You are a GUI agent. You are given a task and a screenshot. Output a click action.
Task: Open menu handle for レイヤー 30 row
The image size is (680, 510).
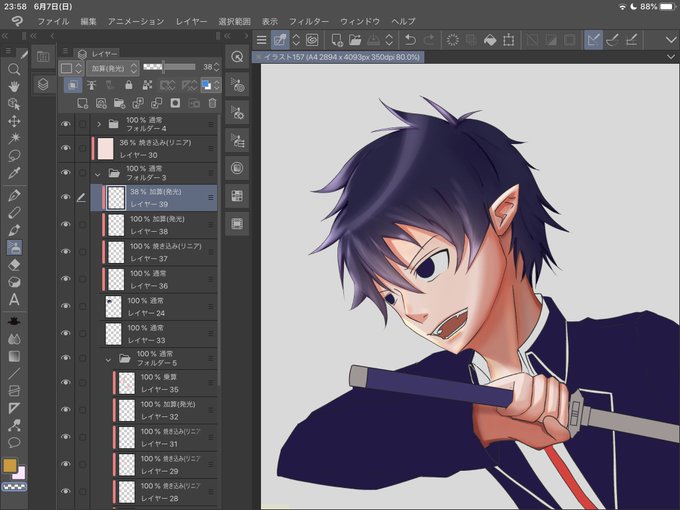(211, 148)
